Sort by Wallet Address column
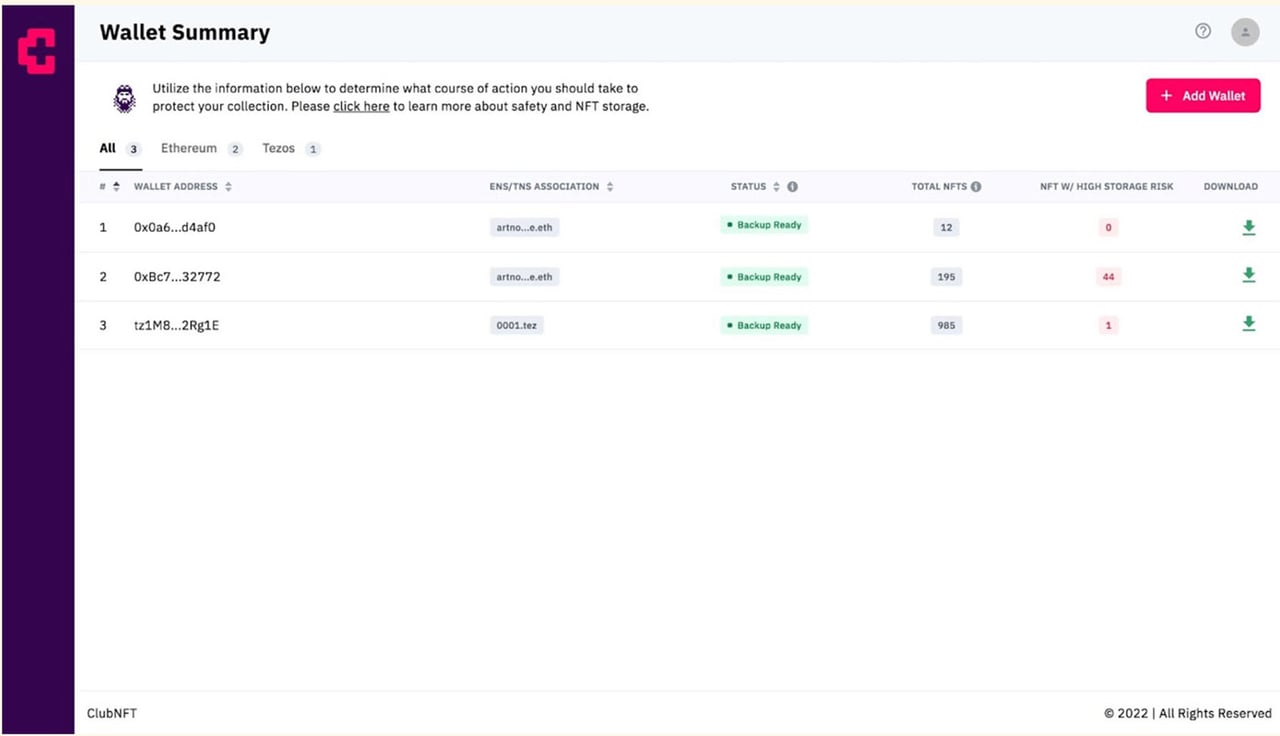The image size is (1280, 736). [x=228, y=187]
